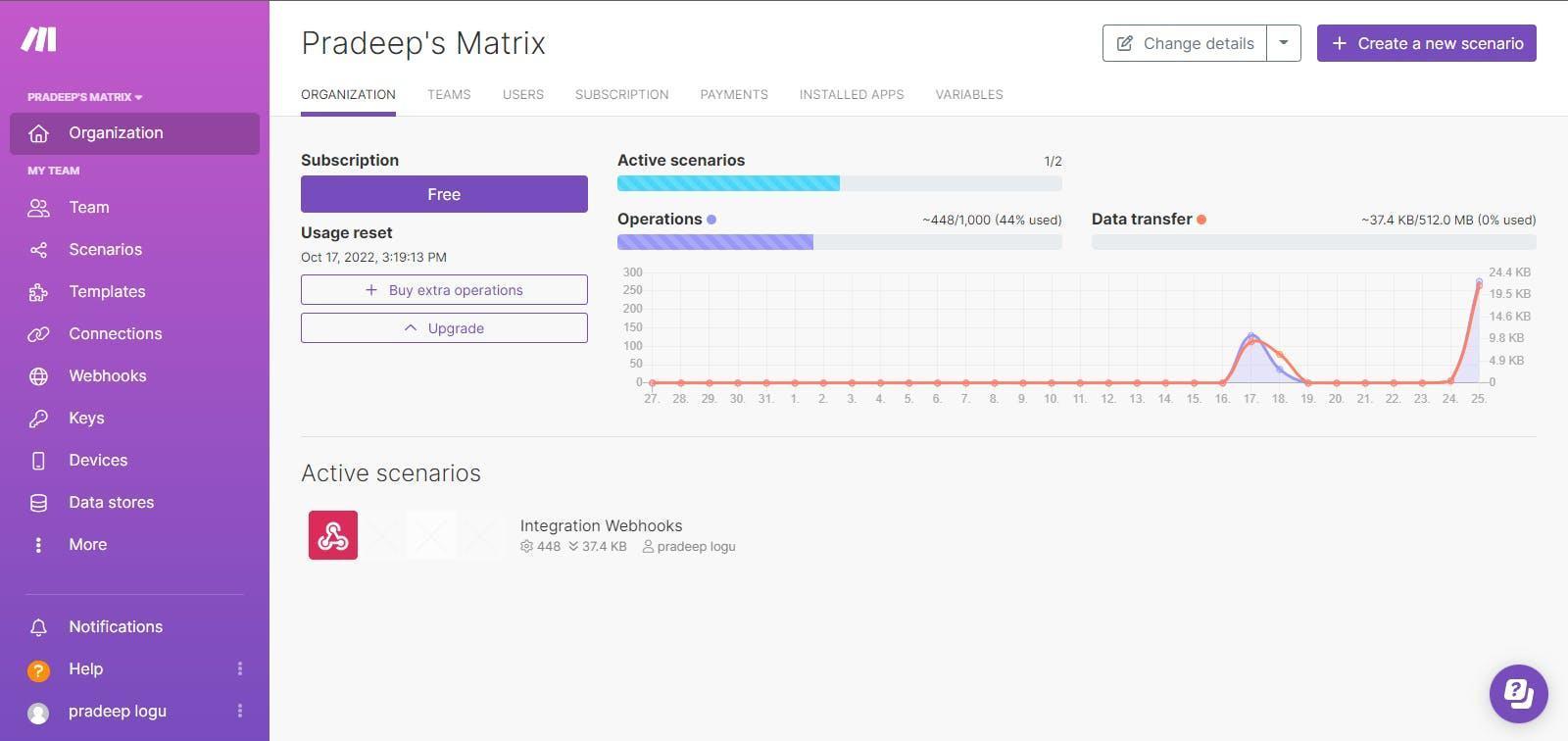Click the ~37.4 KB/512.0 MB usage text
Screen dimensions: 1568x741
click(x=1448, y=221)
